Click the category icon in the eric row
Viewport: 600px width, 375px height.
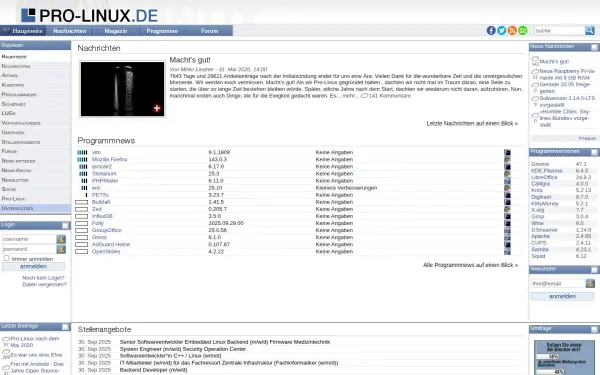tap(507, 188)
